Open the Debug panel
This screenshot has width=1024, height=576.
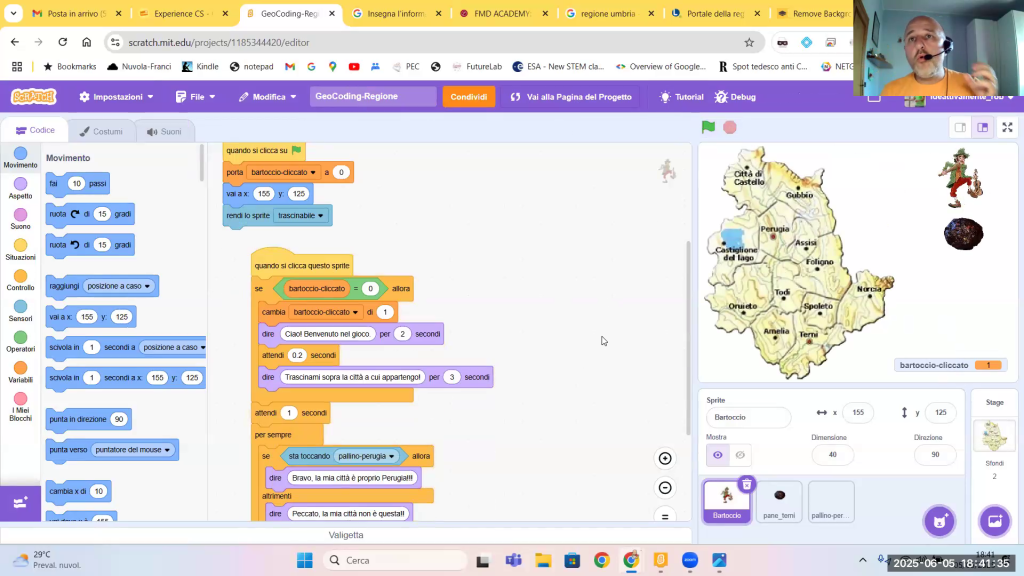pyautogui.click(x=735, y=97)
